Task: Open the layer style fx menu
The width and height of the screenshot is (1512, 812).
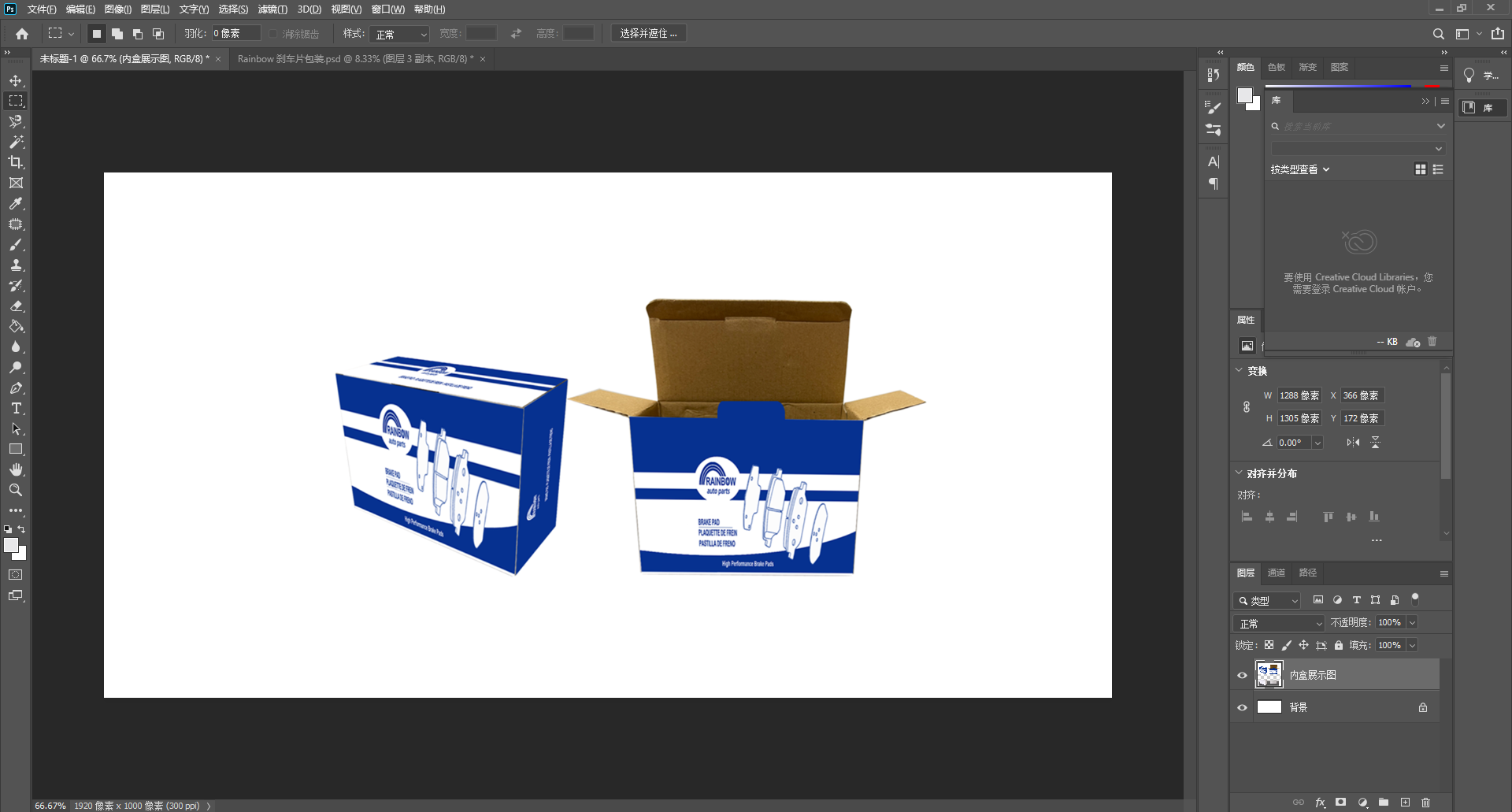Action: pos(1320,803)
